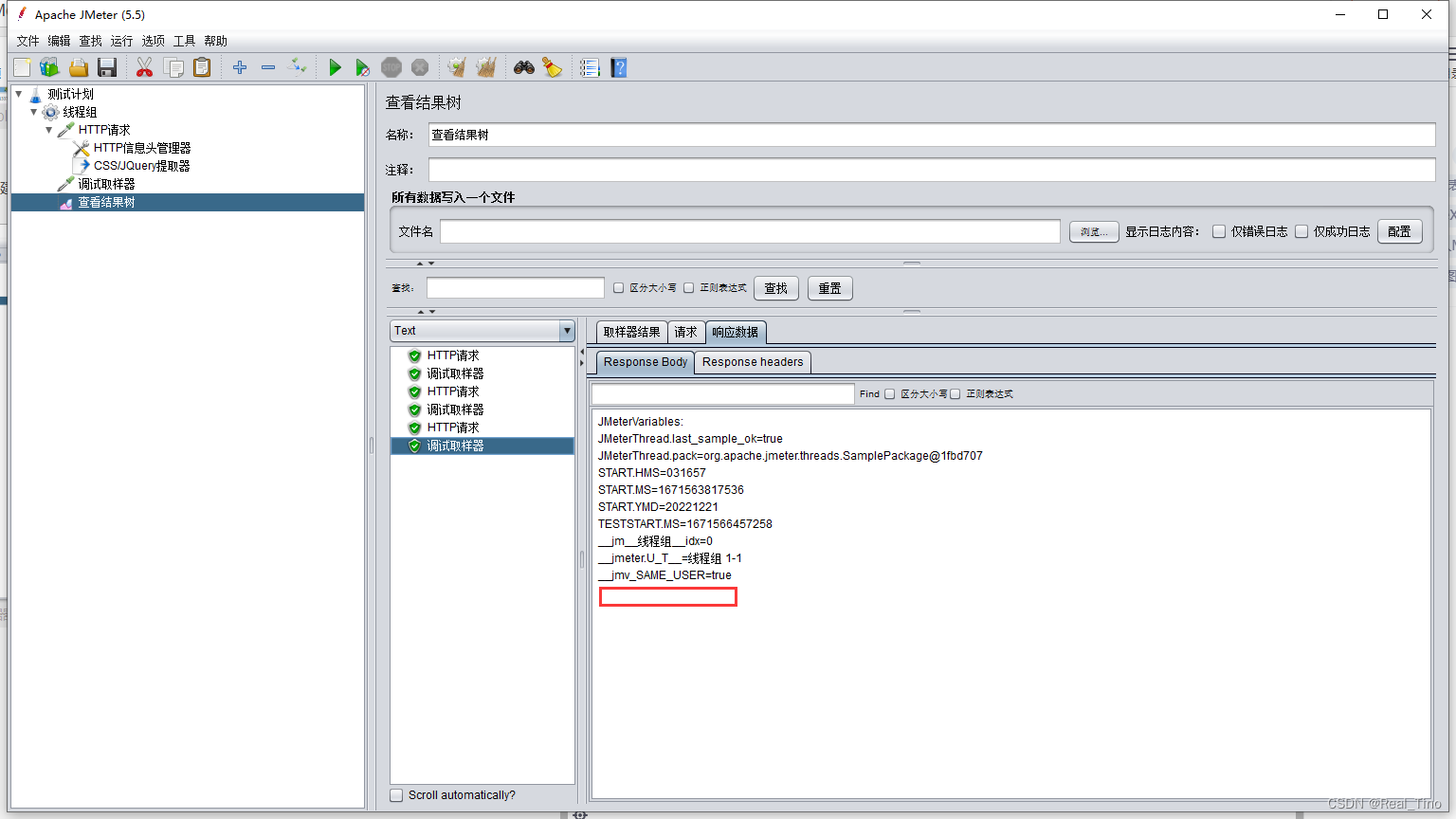The width and height of the screenshot is (1456, 819).
Task: Check 正则表达式 in the Find row
Action: 955,394
